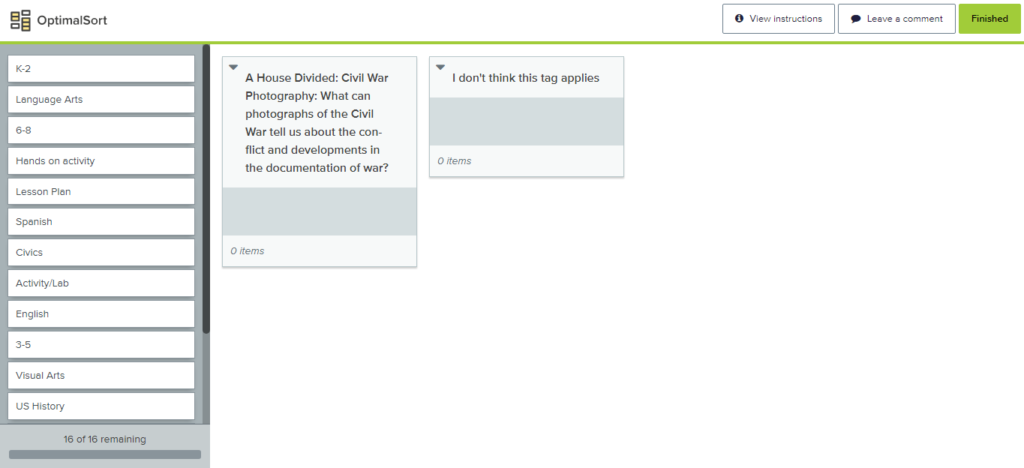Collapse the A House Divided category arrow
1024x468 pixels.
tap(233, 67)
